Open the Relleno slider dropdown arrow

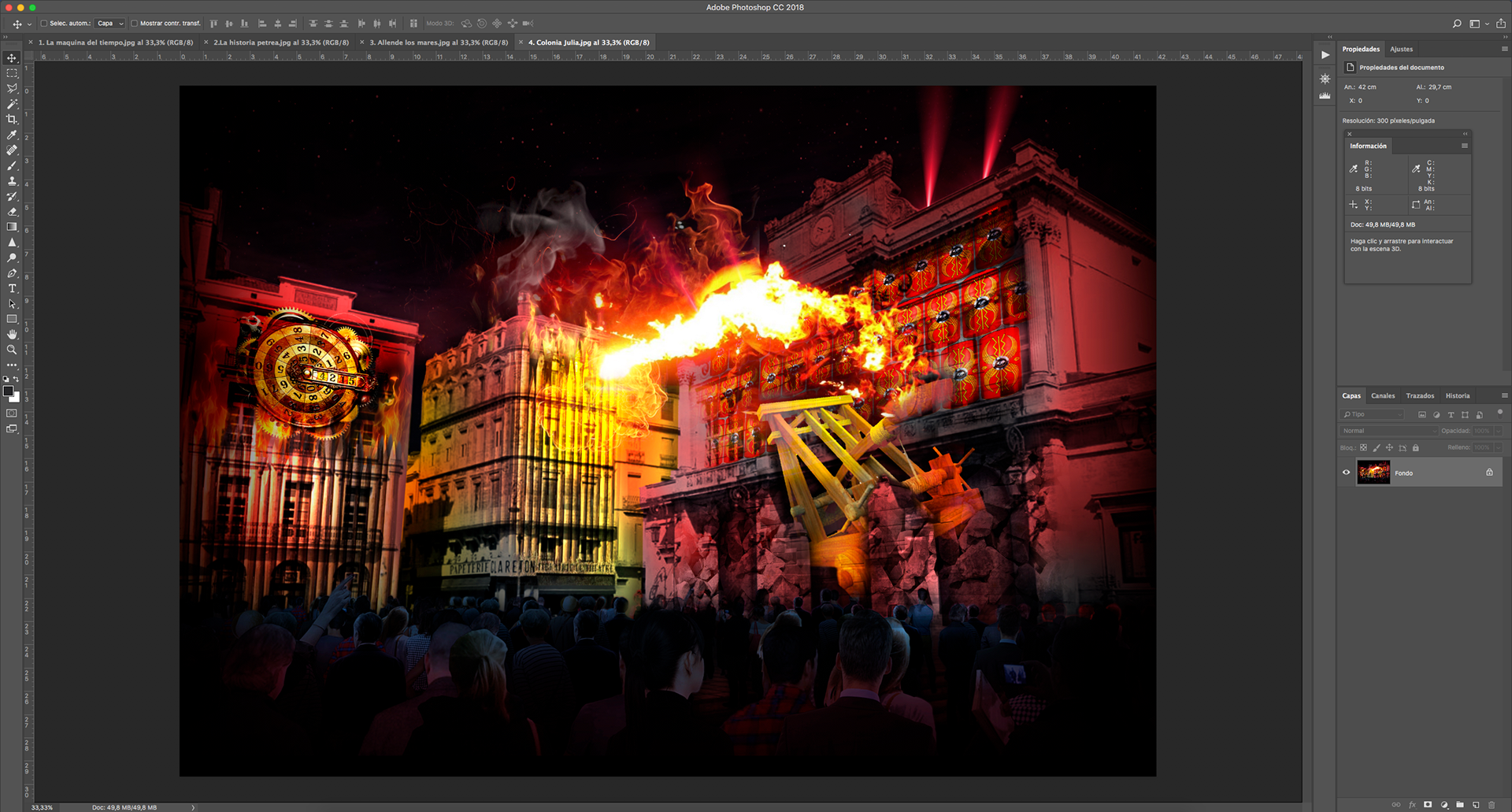click(x=1499, y=447)
